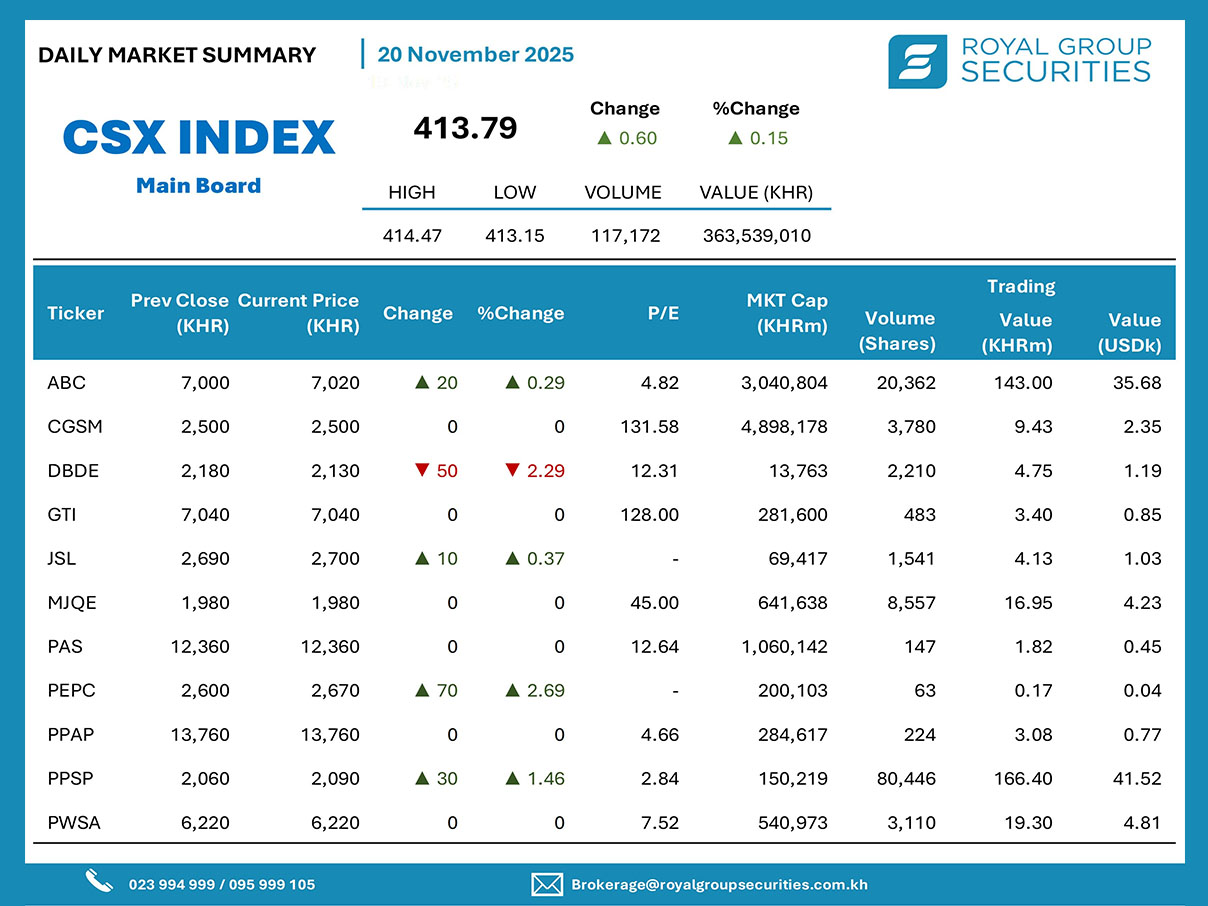Click the CSX index value 413.79
Viewport: 1208px width, 906px height.
point(465,128)
